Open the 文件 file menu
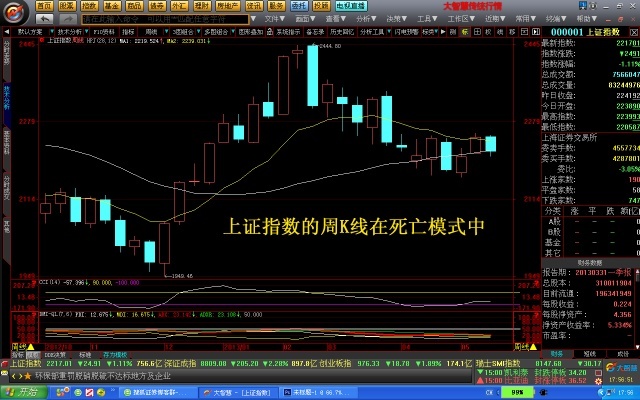This screenshot has height=400, width=640. (x=274, y=19)
